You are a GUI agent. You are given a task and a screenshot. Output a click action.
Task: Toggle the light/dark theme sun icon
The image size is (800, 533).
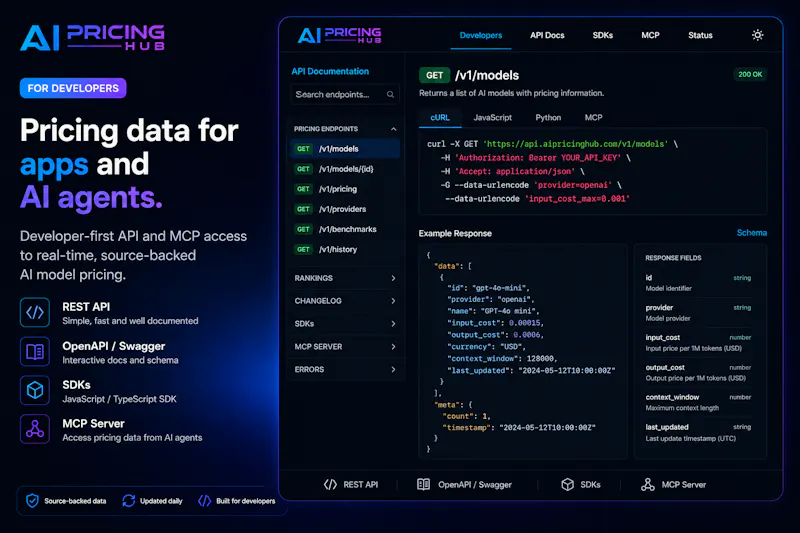[x=757, y=35]
